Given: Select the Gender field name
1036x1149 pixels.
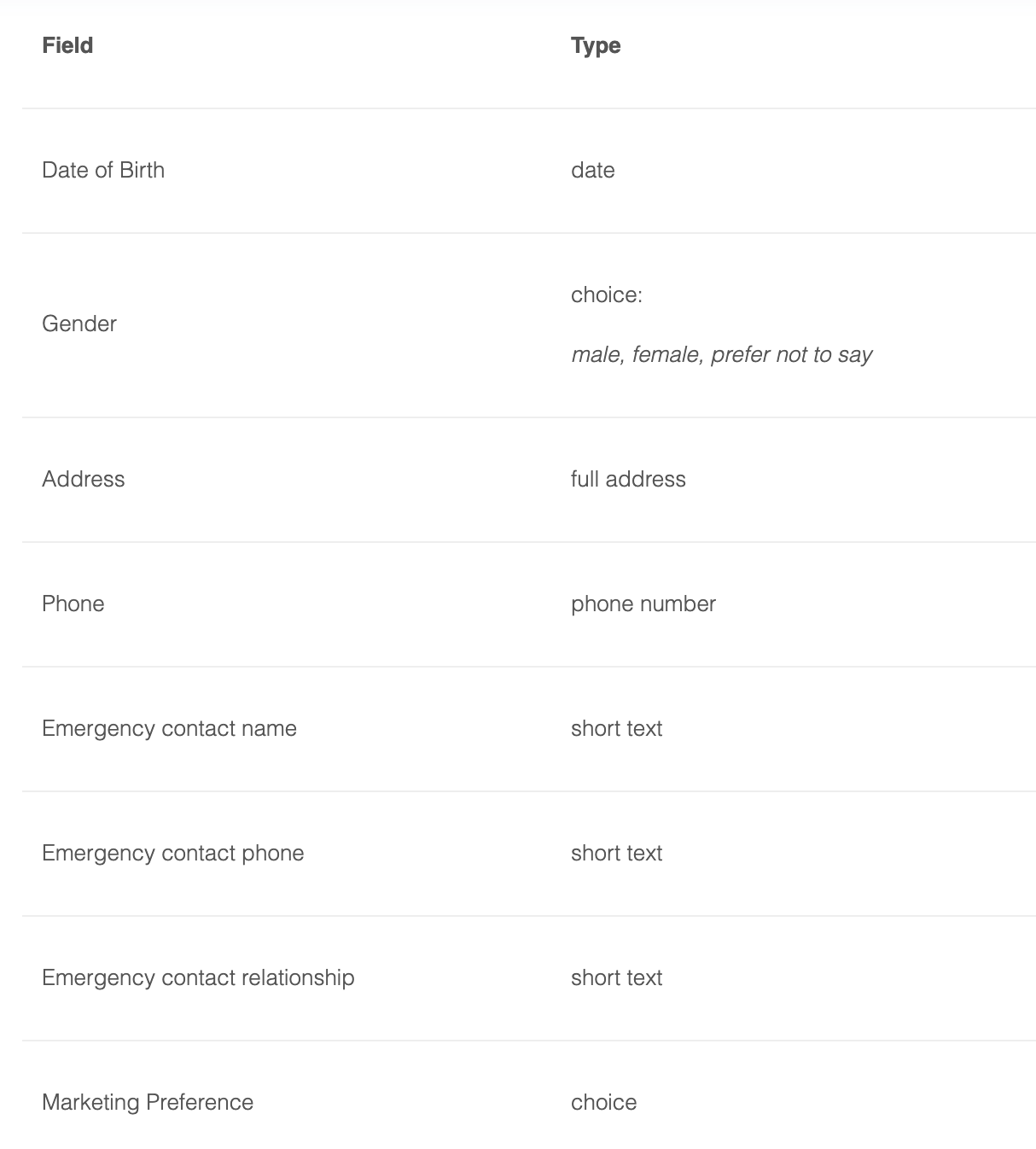Looking at the screenshot, I should (x=79, y=324).
